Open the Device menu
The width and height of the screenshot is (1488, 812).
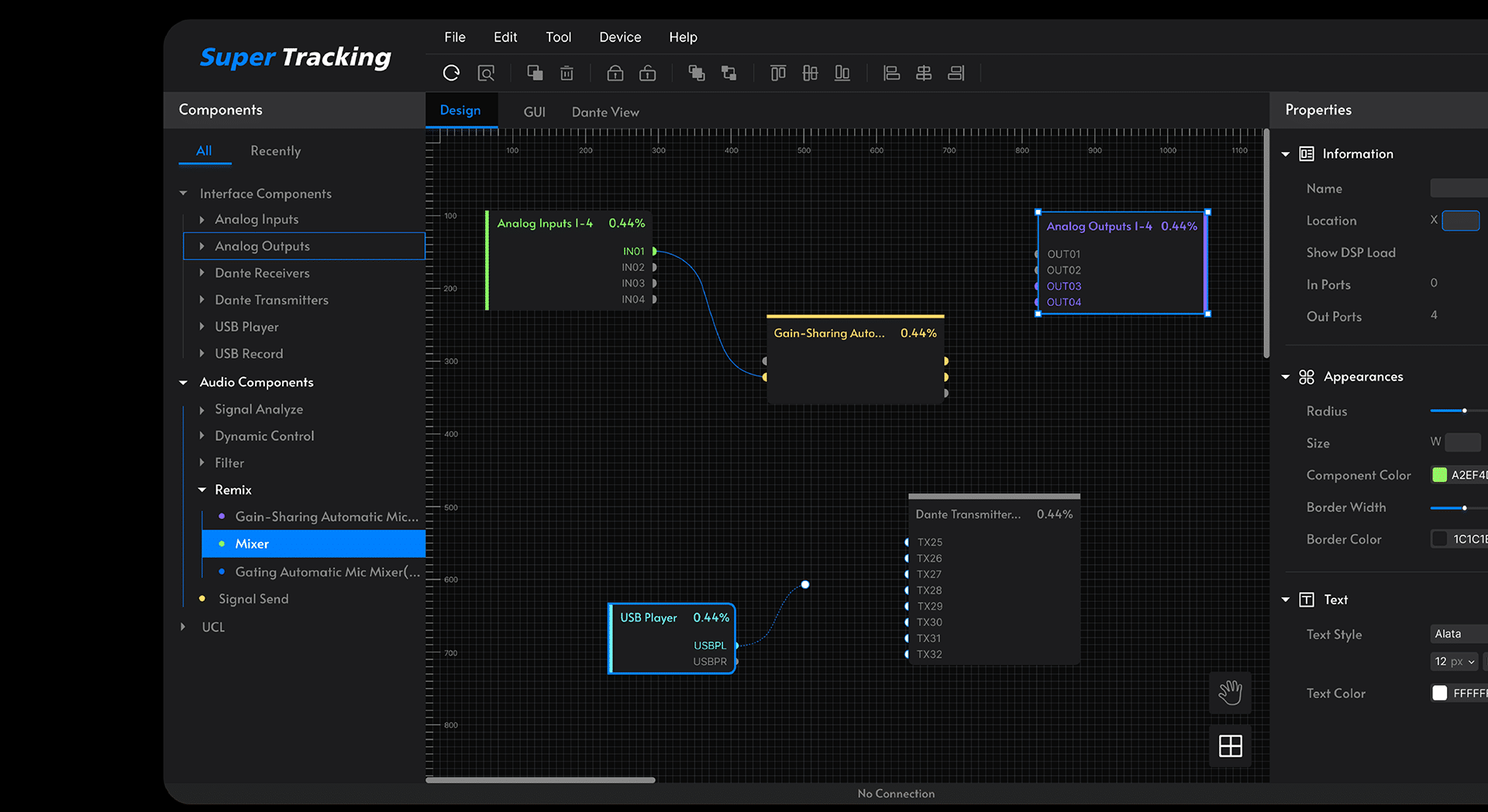pyautogui.click(x=620, y=37)
